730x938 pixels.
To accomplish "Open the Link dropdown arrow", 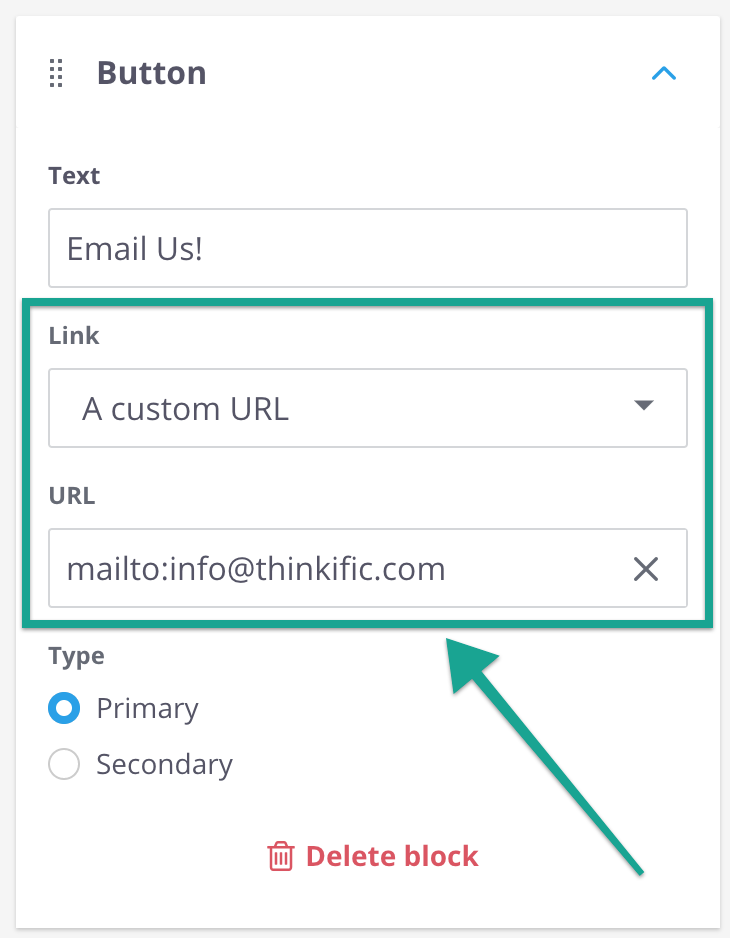I will click(643, 406).
